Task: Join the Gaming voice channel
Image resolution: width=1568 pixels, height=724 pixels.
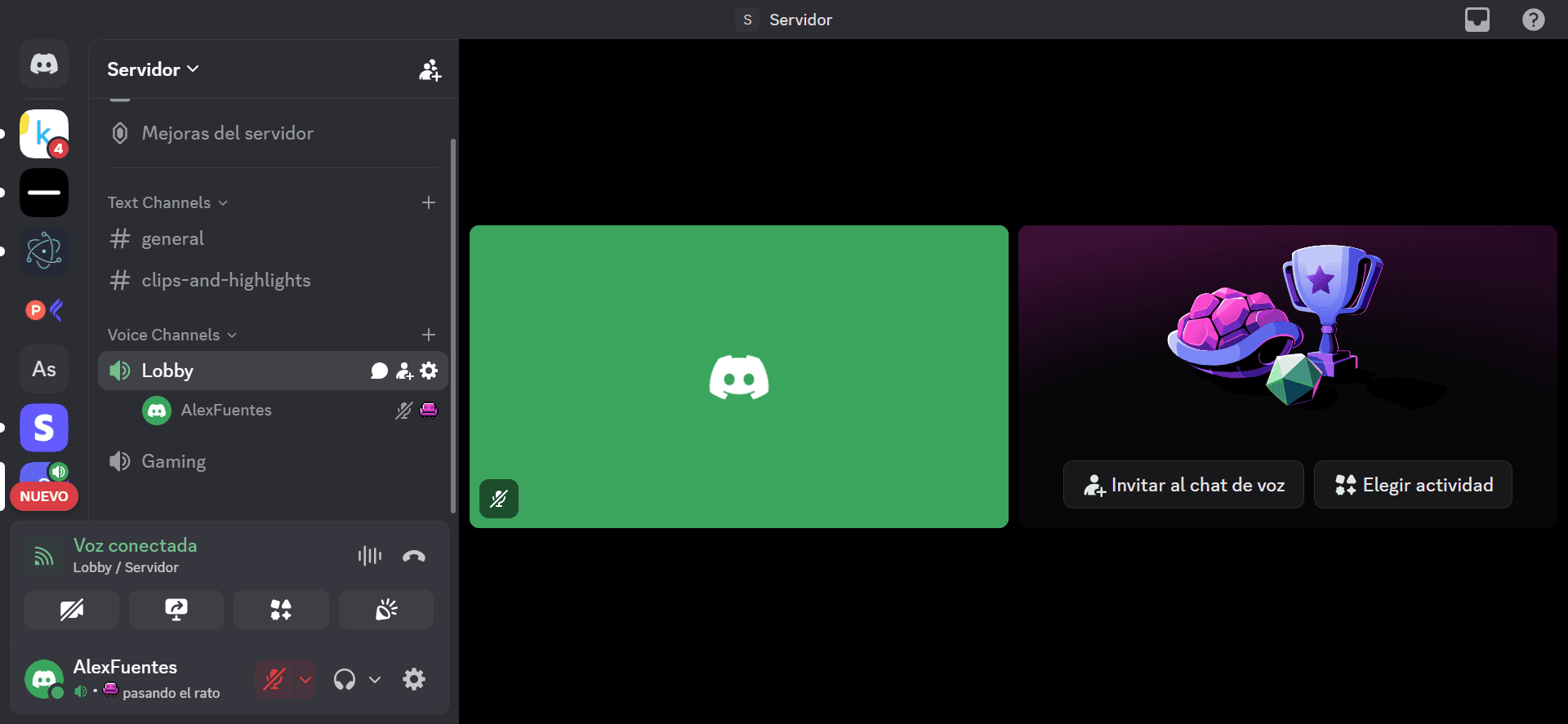Action: coord(273,461)
